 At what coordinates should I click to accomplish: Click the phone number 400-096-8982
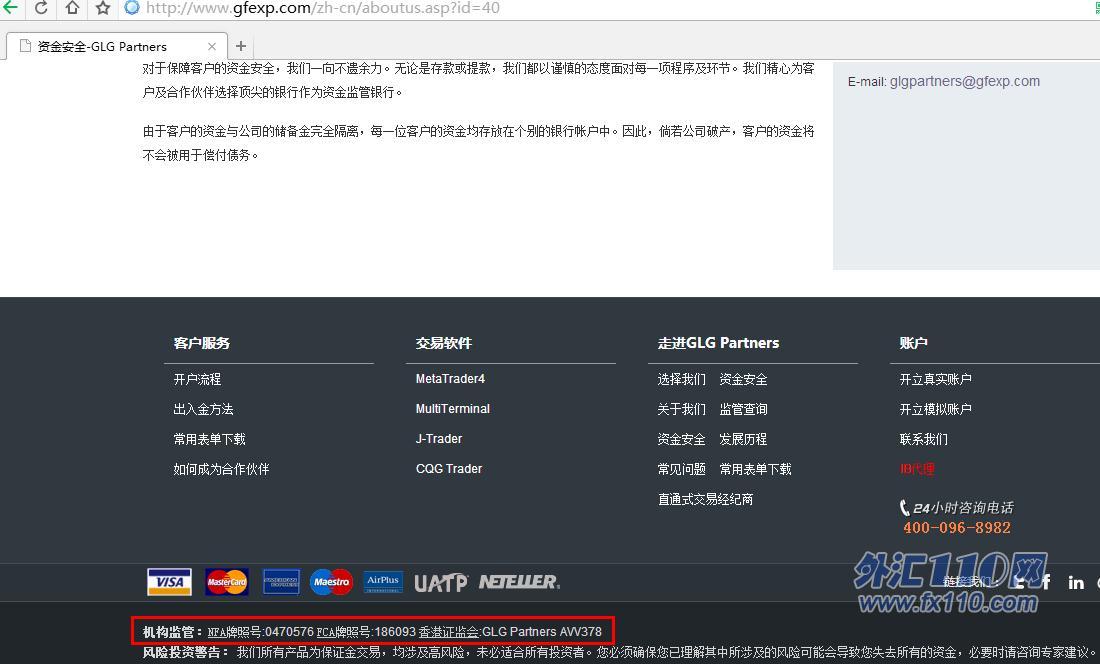957,528
